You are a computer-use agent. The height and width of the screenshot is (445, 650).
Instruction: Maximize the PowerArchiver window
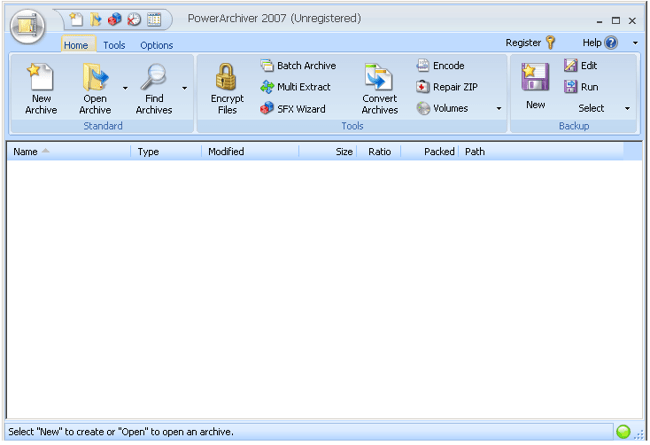(x=616, y=21)
